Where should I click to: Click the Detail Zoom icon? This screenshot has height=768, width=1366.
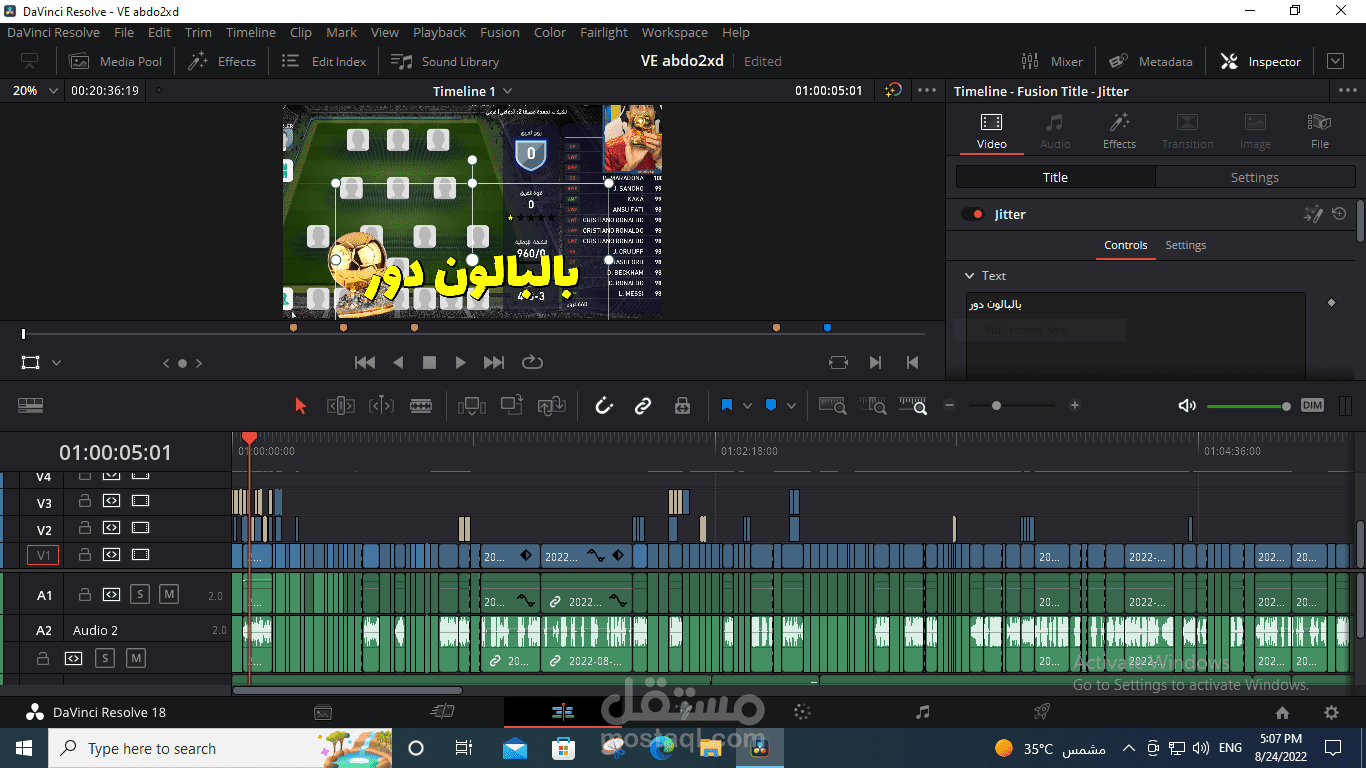[872, 405]
